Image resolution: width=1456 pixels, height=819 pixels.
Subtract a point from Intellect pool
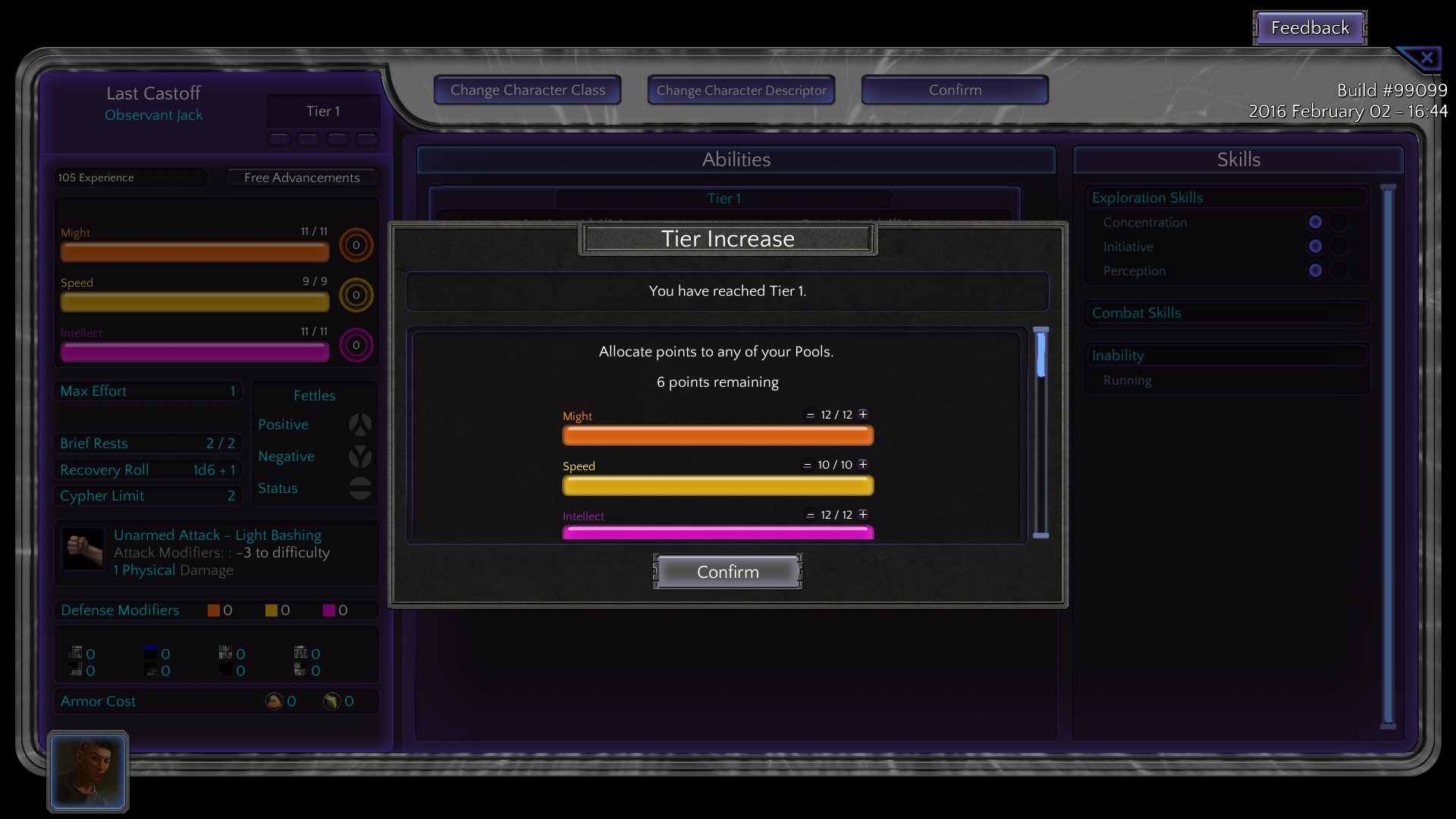(x=810, y=515)
